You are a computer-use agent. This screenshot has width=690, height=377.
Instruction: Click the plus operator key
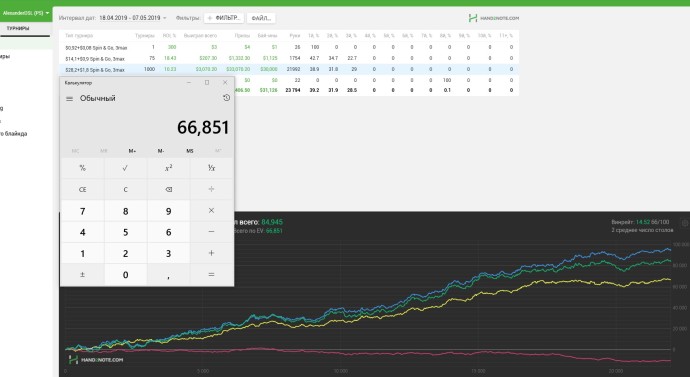coord(212,253)
